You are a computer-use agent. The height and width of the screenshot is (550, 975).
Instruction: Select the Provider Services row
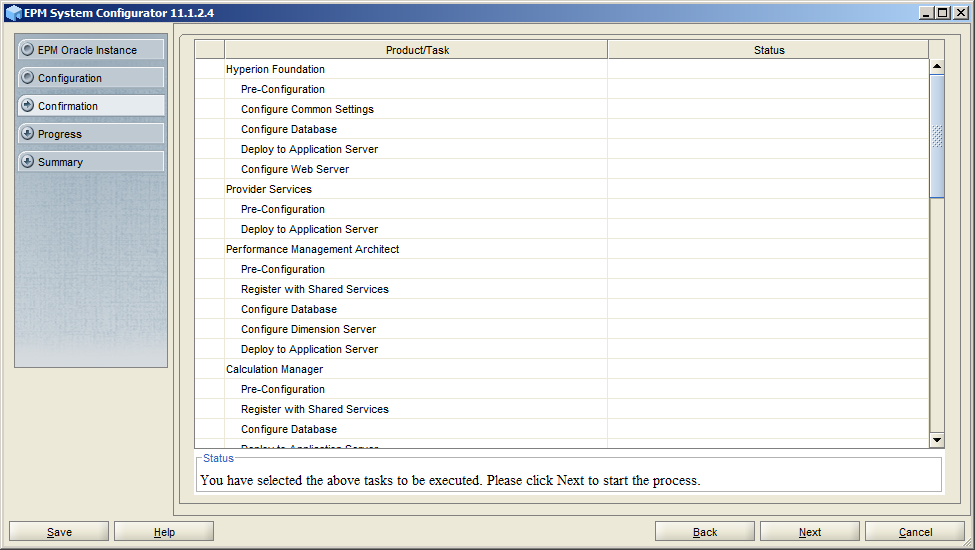[562, 189]
